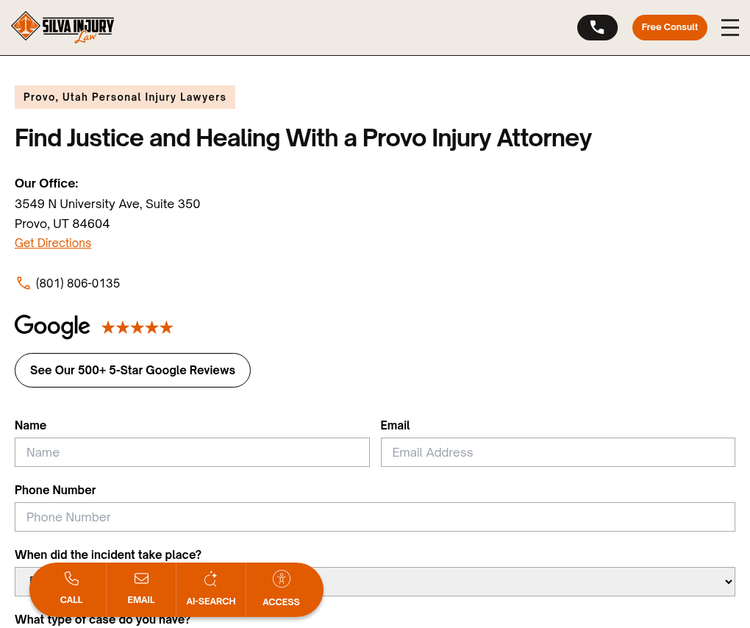Viewport: 750px width, 628px height.
Task: Click the Google logo
Action: pyautogui.click(x=52, y=326)
